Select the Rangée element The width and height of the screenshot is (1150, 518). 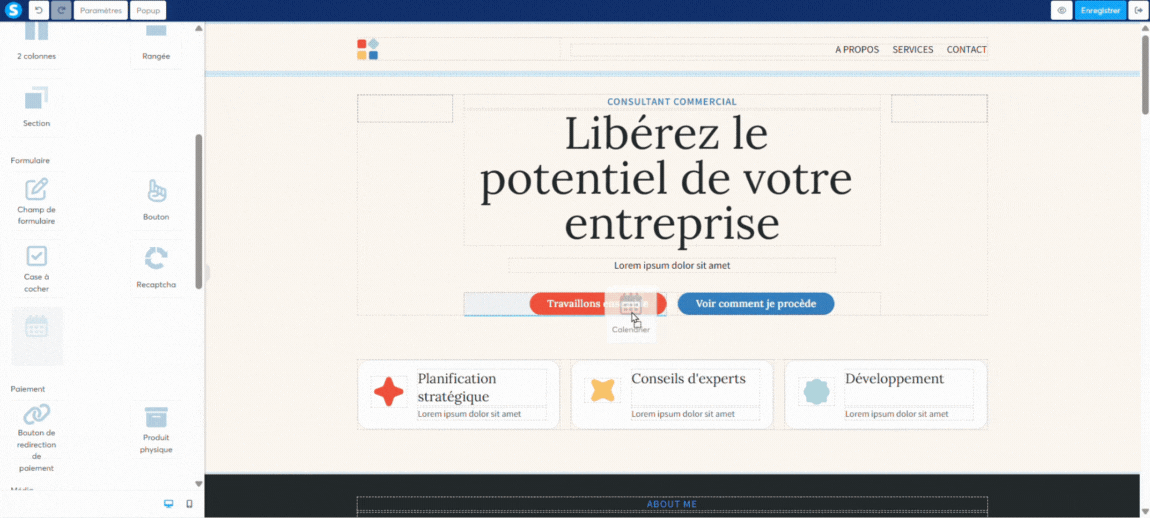(156, 43)
